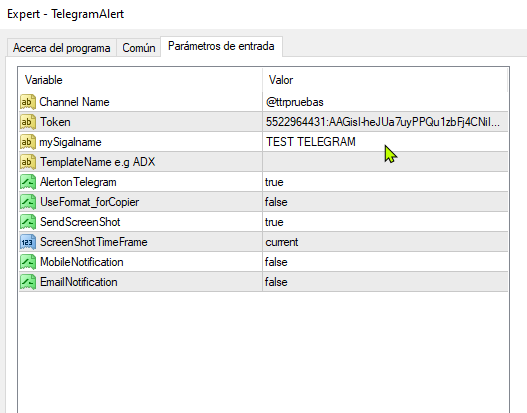
Task: Click the Valor column header
Action: pyautogui.click(x=385, y=80)
